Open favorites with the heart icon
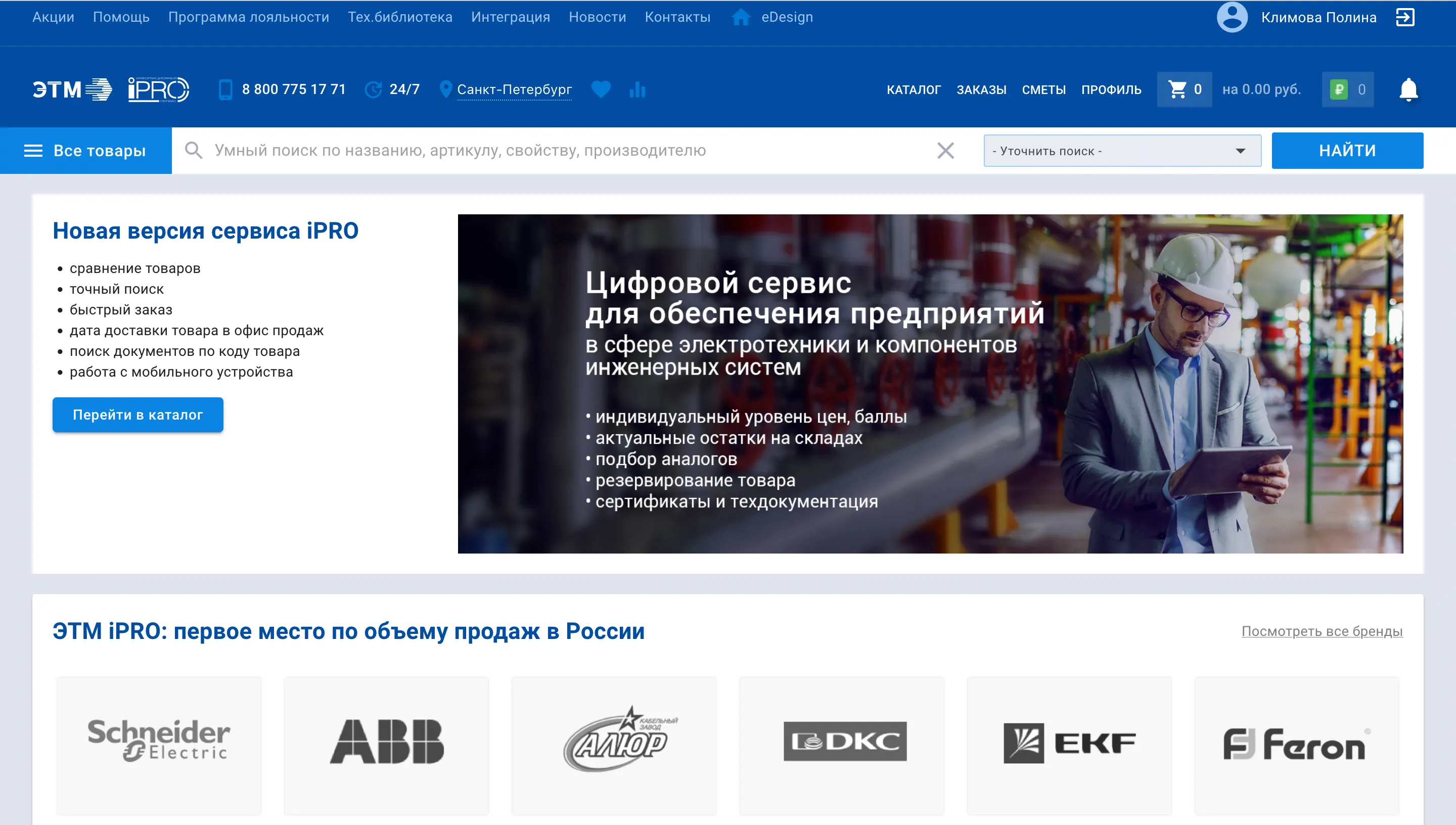Image resolution: width=1456 pixels, height=825 pixels. (602, 89)
